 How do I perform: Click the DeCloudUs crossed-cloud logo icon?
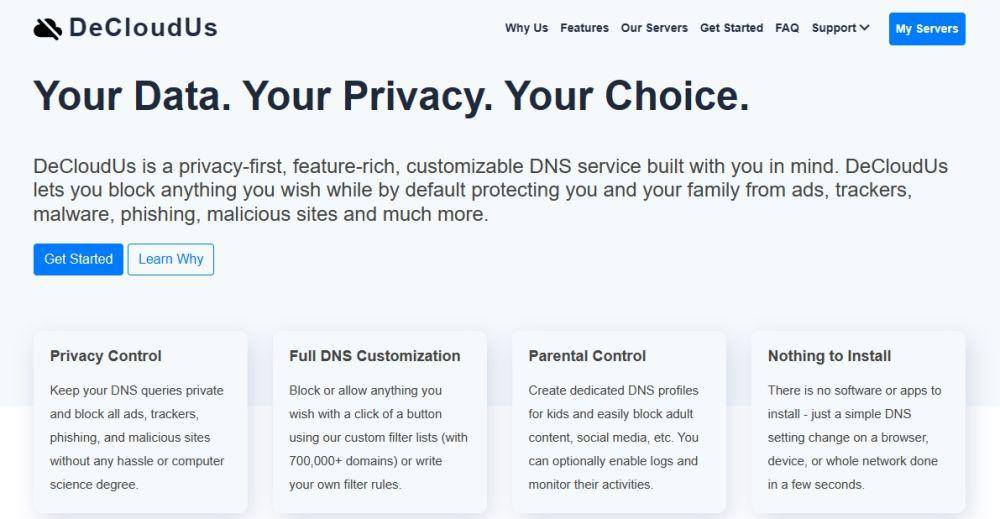[x=48, y=29]
